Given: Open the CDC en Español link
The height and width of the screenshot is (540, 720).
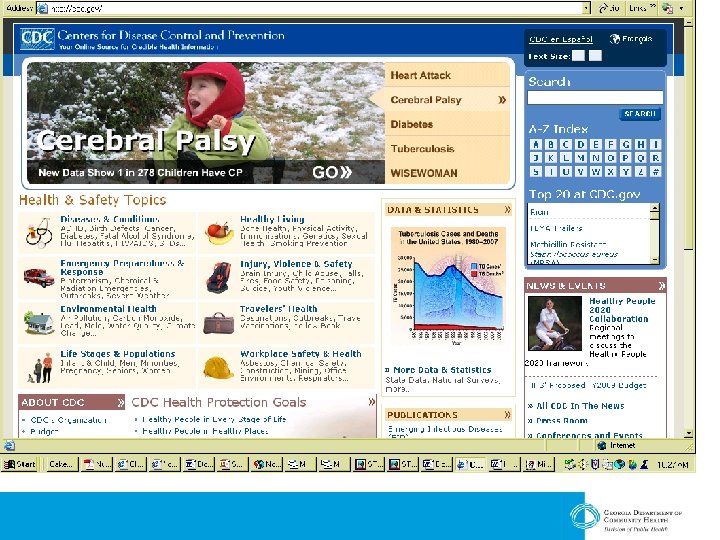Looking at the screenshot, I should (x=561, y=39).
